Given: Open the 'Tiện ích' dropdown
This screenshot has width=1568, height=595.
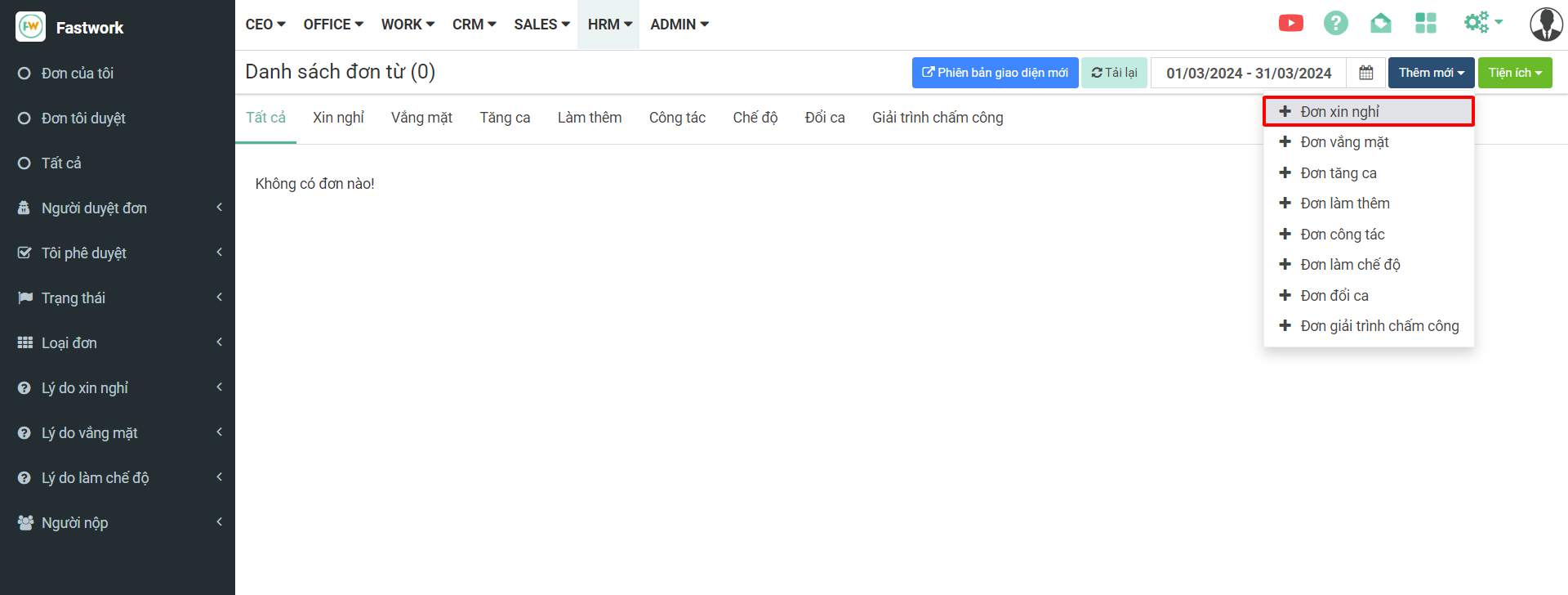Looking at the screenshot, I should (1514, 73).
